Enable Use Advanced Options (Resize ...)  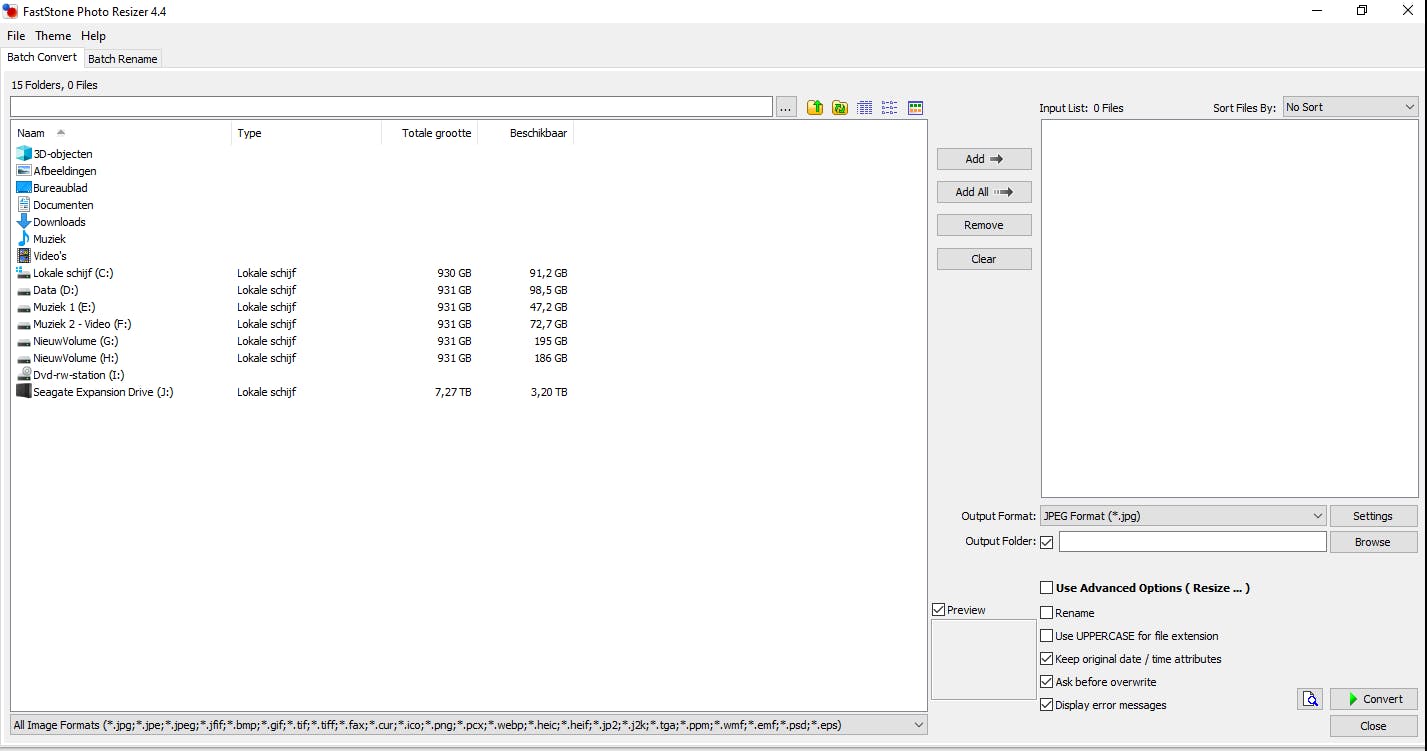pos(1047,588)
